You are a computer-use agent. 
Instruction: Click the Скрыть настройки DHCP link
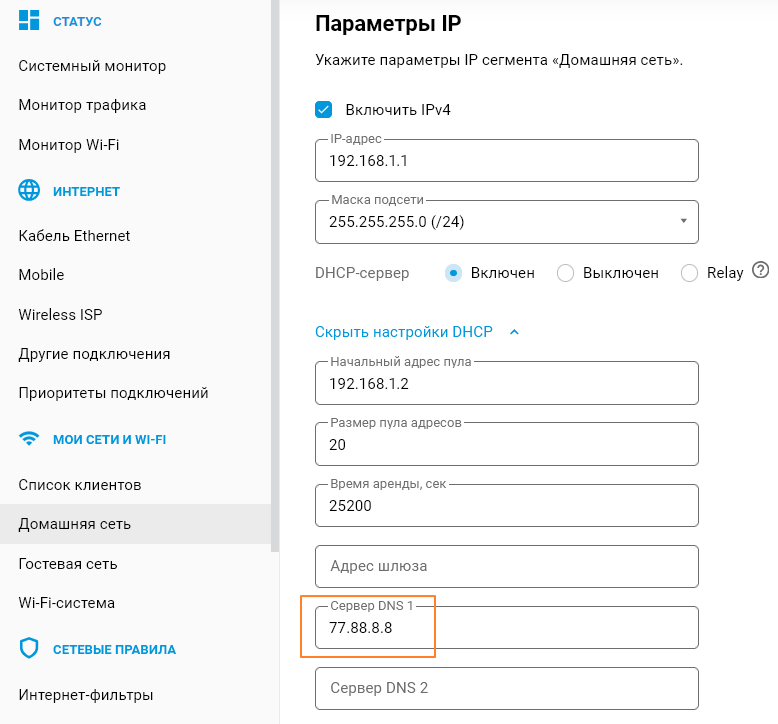click(404, 332)
